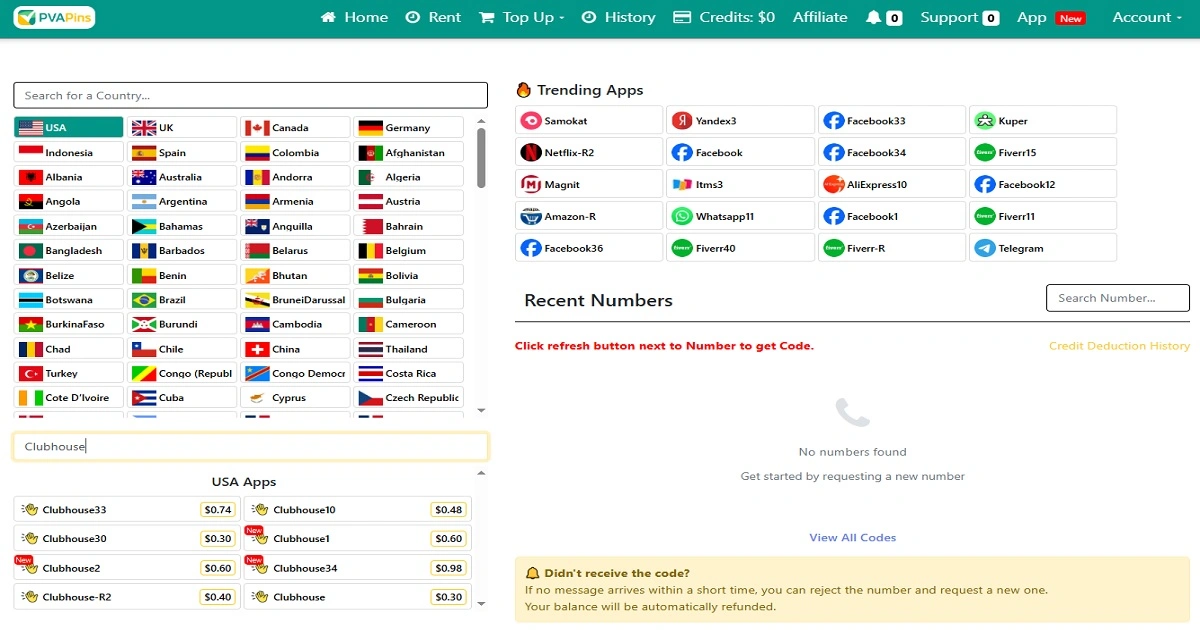Pick Turkey in the country list
This screenshot has width=1200, height=630.
tap(68, 373)
